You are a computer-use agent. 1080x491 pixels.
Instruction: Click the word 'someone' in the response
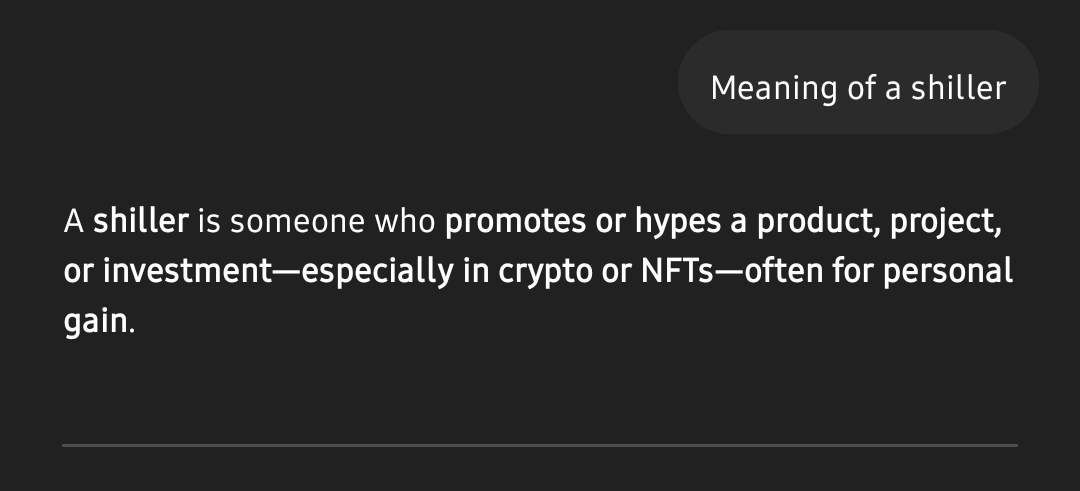(298, 222)
